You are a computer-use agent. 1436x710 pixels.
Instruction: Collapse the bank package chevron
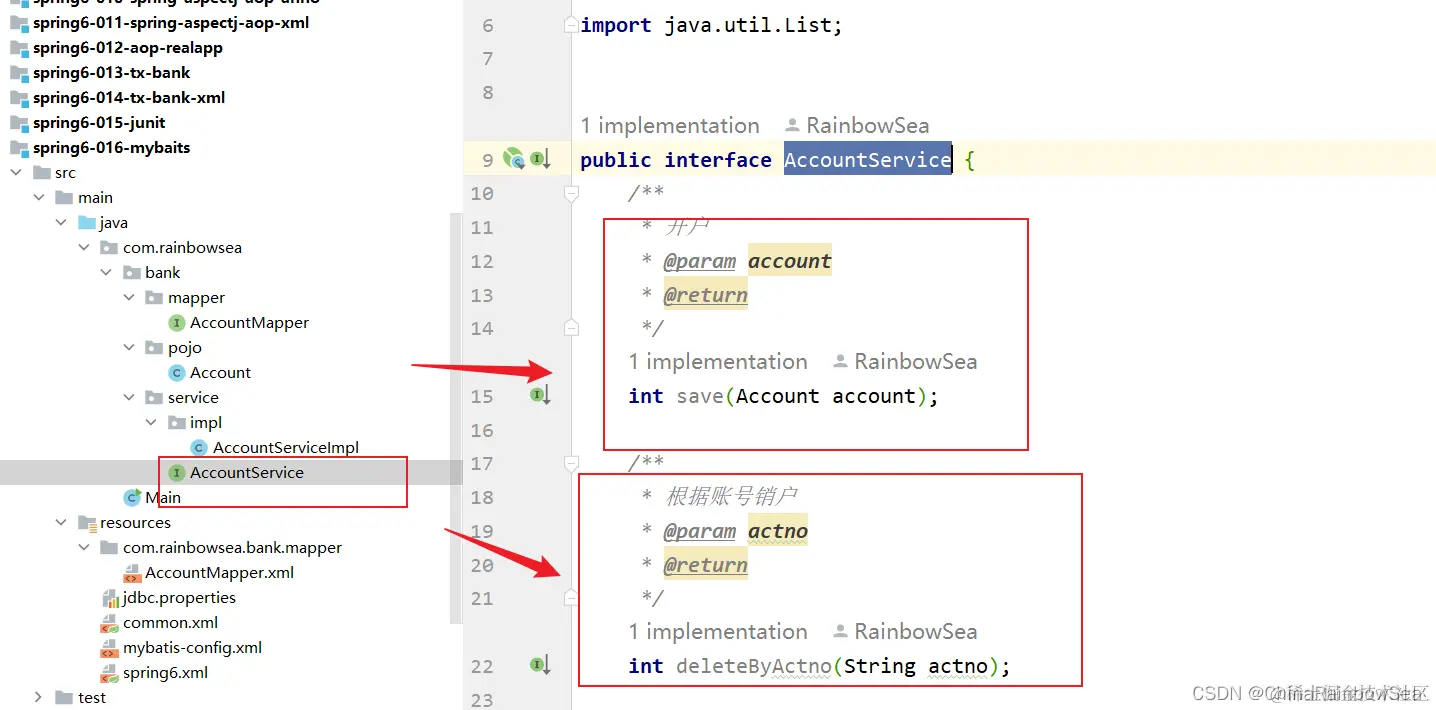click(x=106, y=273)
